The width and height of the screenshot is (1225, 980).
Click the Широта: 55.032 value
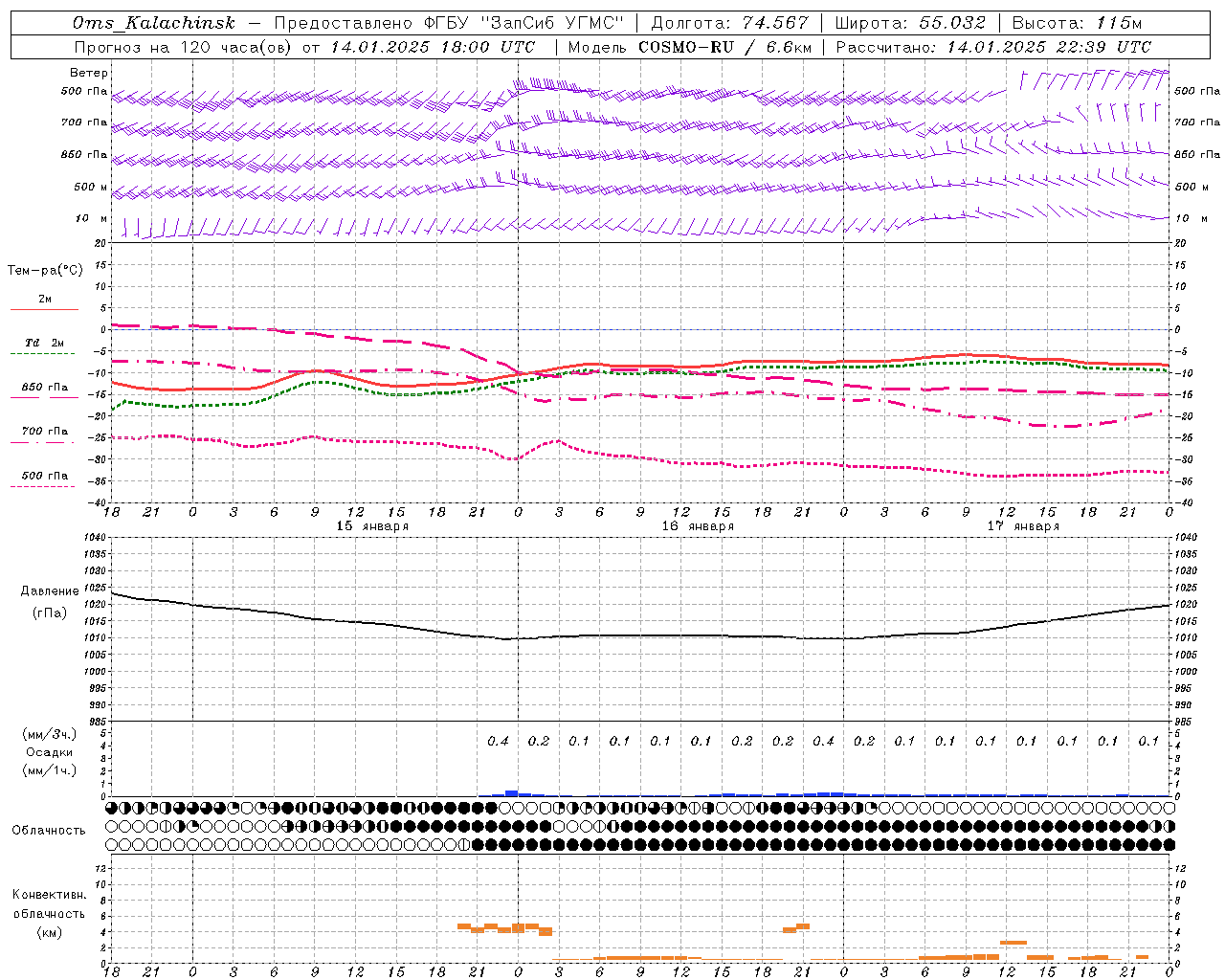911,23
